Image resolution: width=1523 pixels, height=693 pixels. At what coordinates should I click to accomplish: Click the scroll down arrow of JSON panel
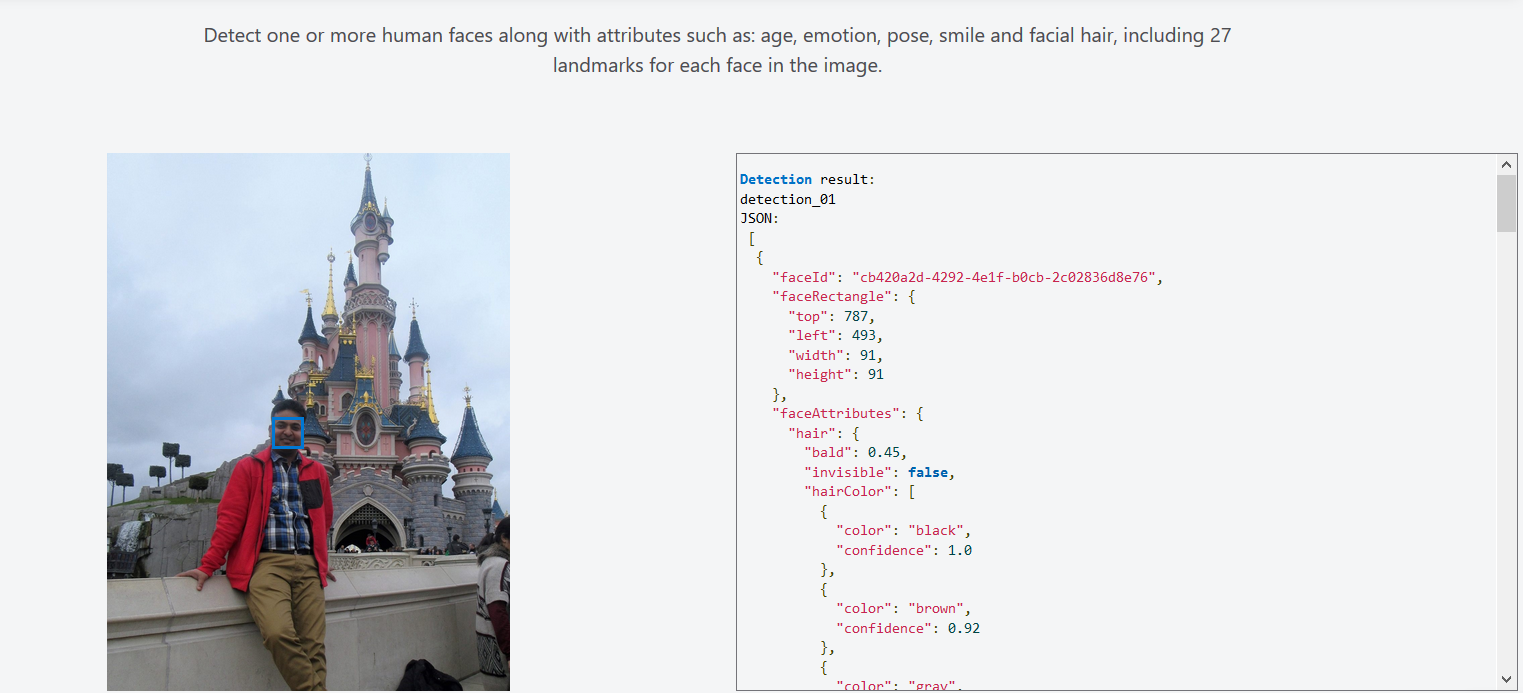coord(1506,679)
